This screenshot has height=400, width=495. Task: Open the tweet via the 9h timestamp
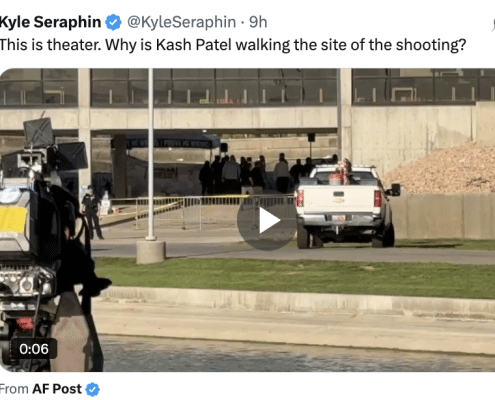[258, 22]
